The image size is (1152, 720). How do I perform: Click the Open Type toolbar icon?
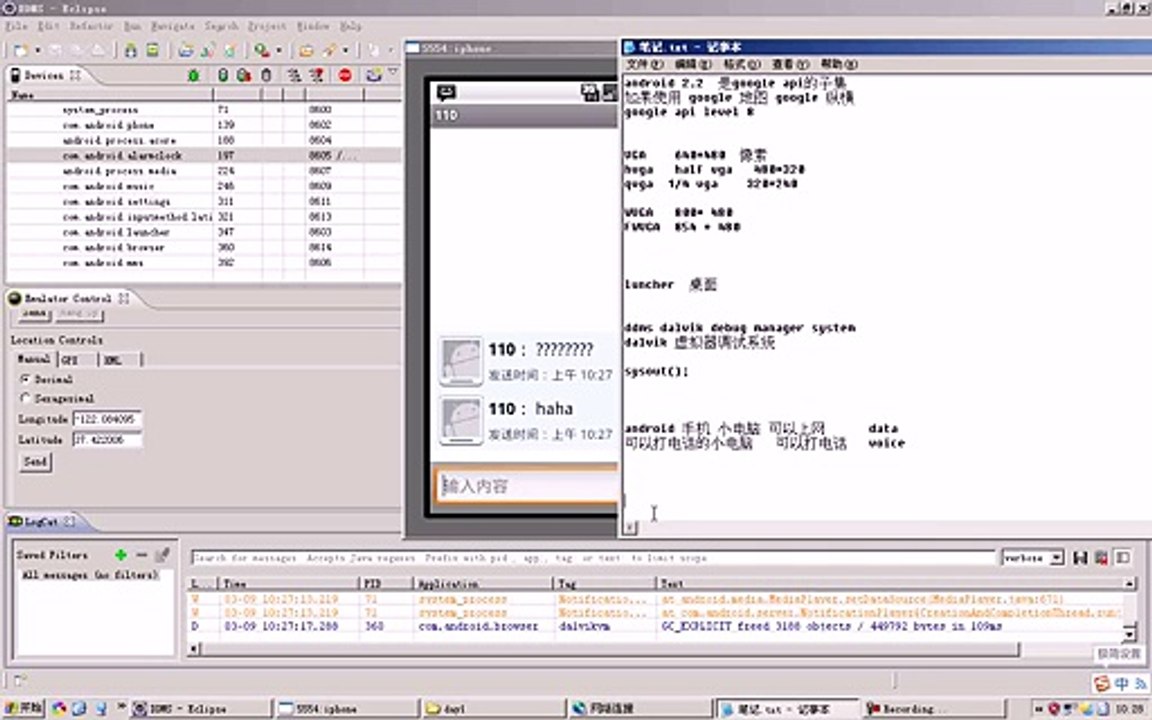click(186, 50)
